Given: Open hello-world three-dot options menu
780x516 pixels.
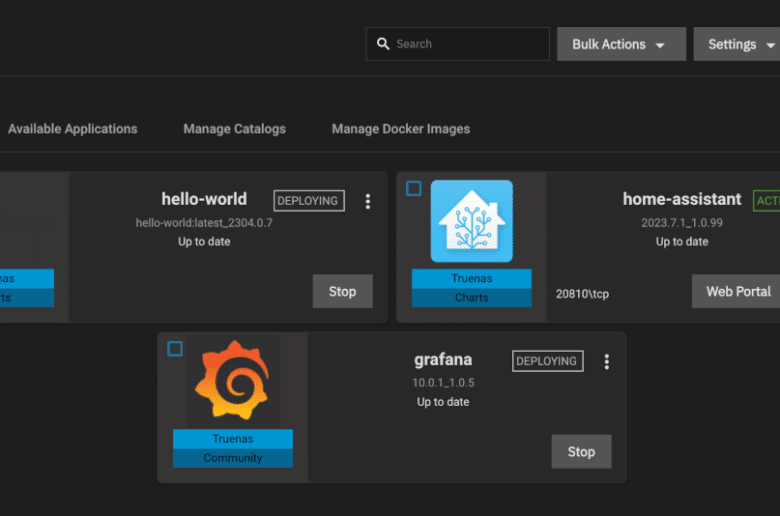Looking at the screenshot, I should pyautogui.click(x=368, y=202).
